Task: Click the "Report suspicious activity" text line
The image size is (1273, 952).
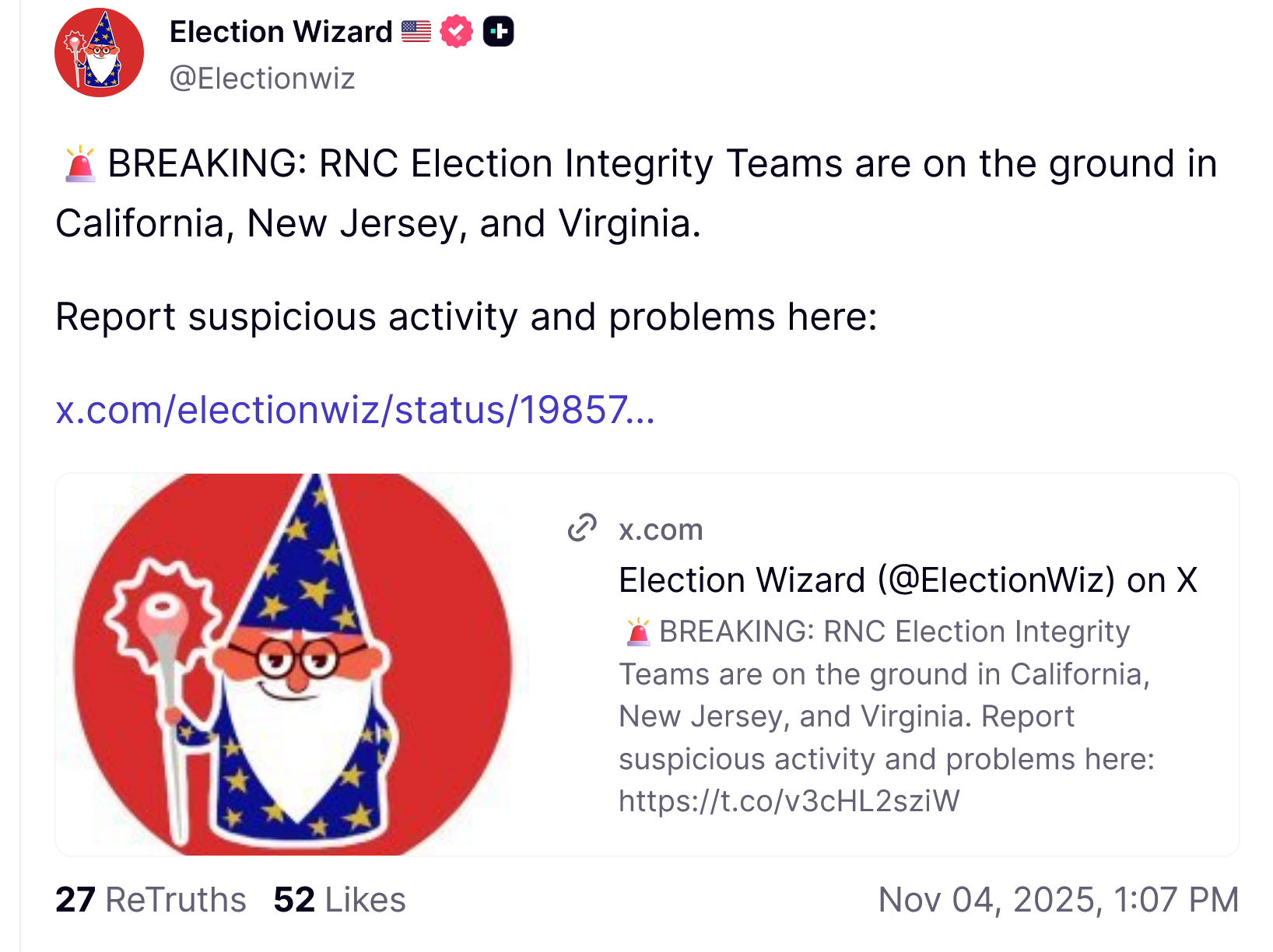Action: point(467,317)
